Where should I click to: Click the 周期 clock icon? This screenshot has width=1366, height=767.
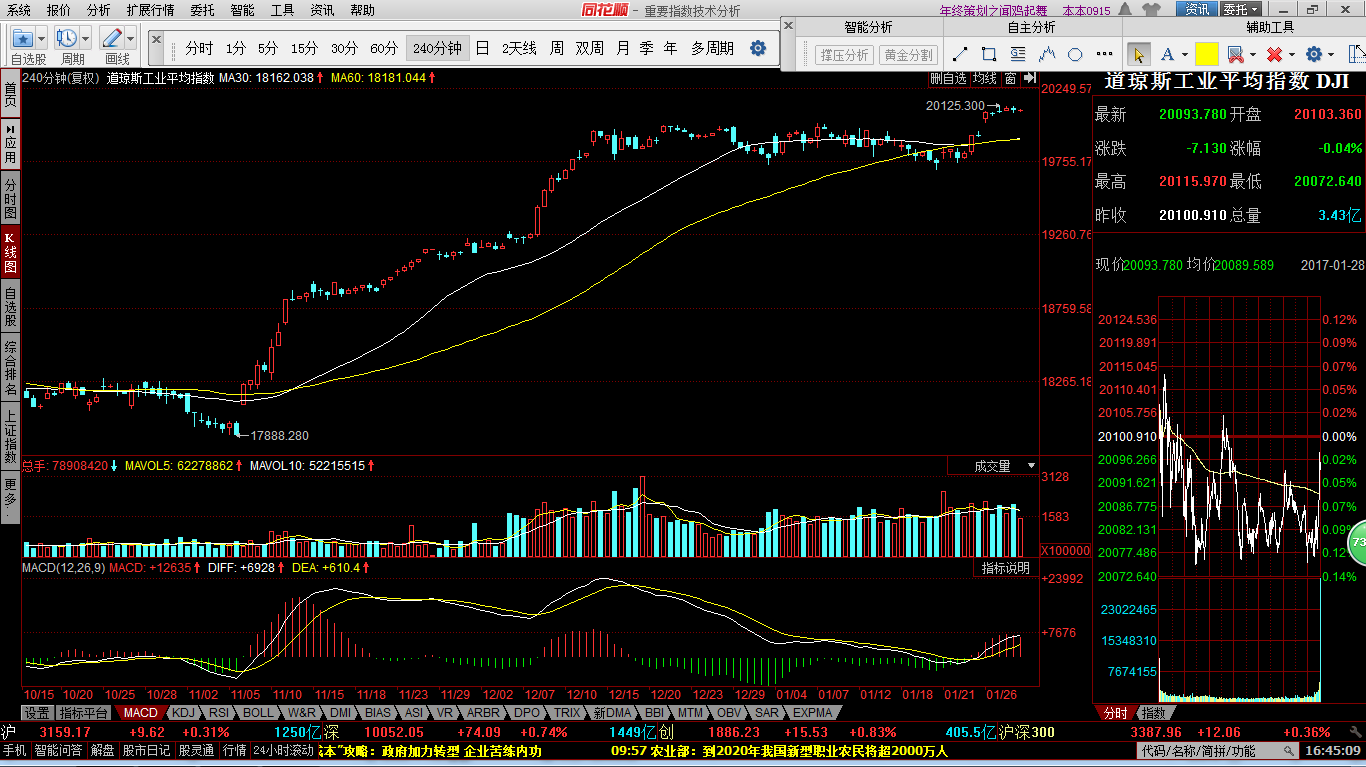point(67,39)
